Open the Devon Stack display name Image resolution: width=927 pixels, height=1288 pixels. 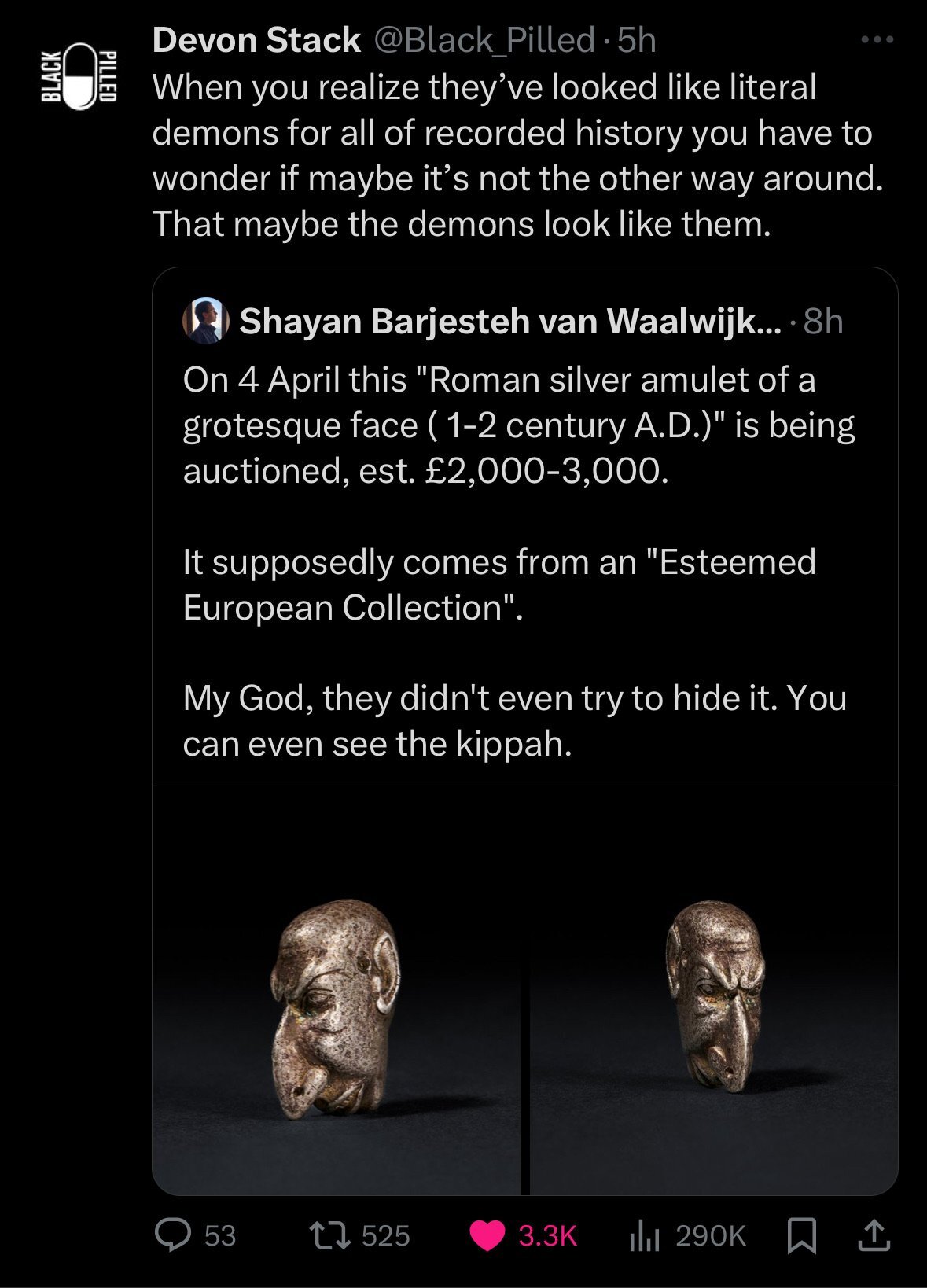tap(256, 40)
